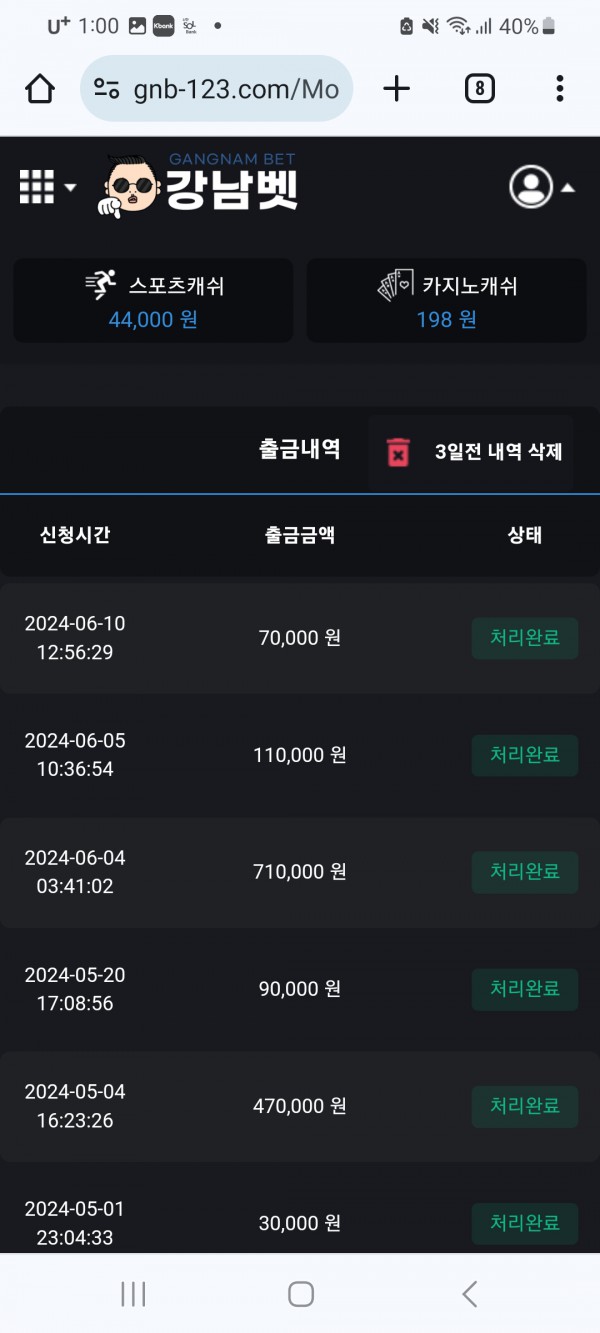Screen dimensions: 600x1333
Task: Expand the profile menu arrow
Action: point(567,188)
